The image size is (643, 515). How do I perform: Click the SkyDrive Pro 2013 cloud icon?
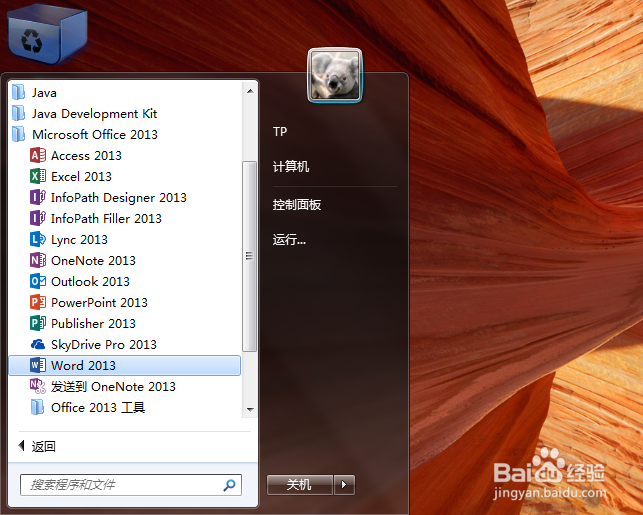[38, 344]
